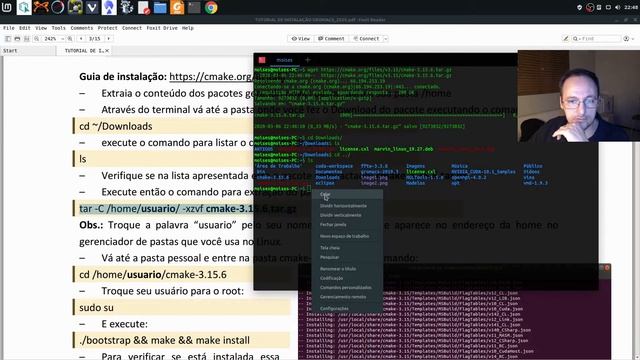640x360 pixels.
Task: Open the 242% zoom level dropdown
Action: click(x=62, y=39)
